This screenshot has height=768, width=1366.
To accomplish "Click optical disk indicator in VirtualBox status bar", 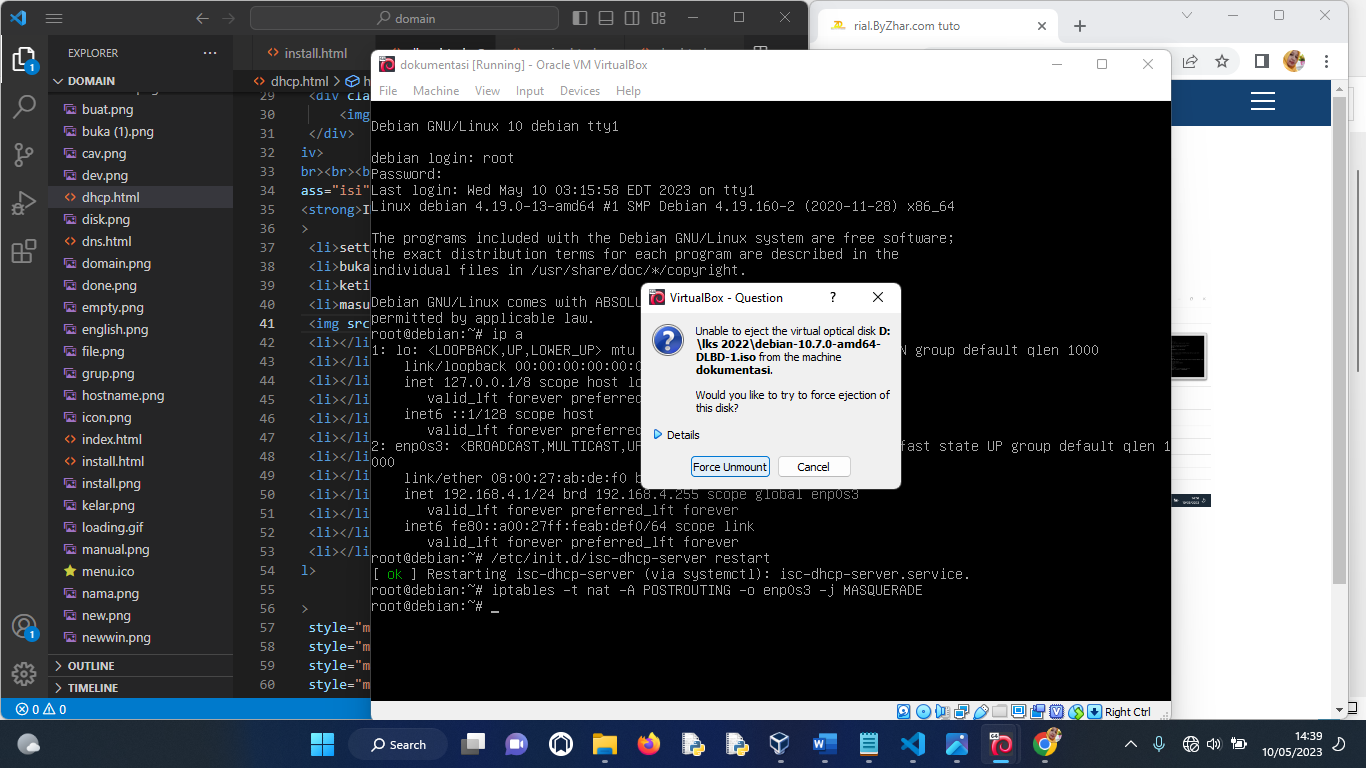I will click(923, 711).
